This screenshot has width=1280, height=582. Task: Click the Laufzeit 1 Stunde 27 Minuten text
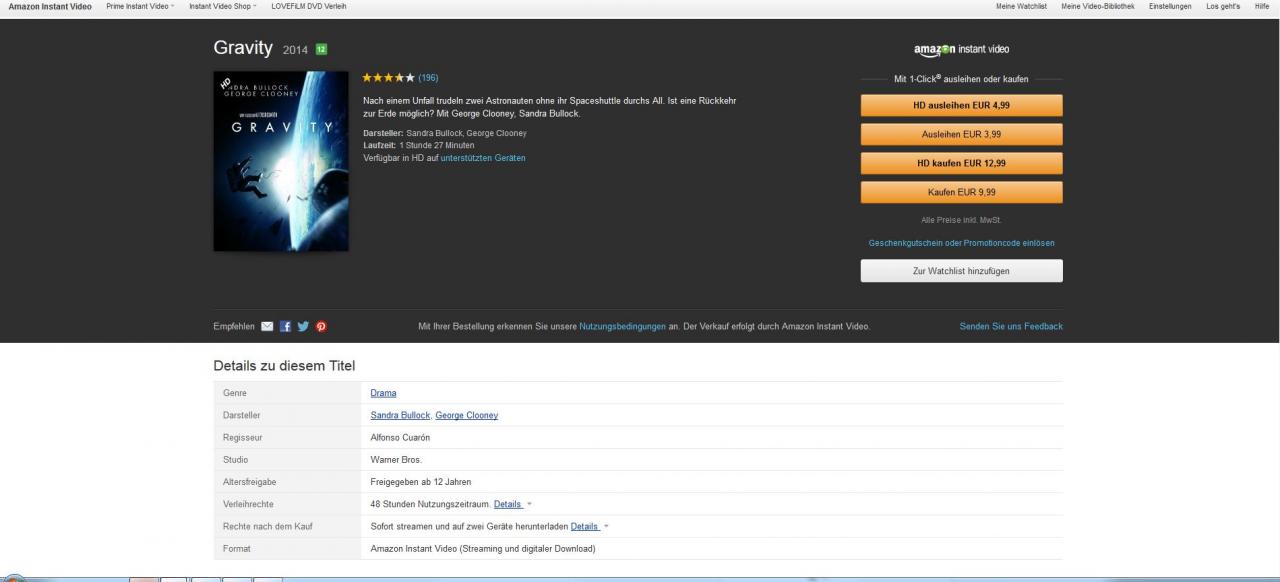click(419, 145)
